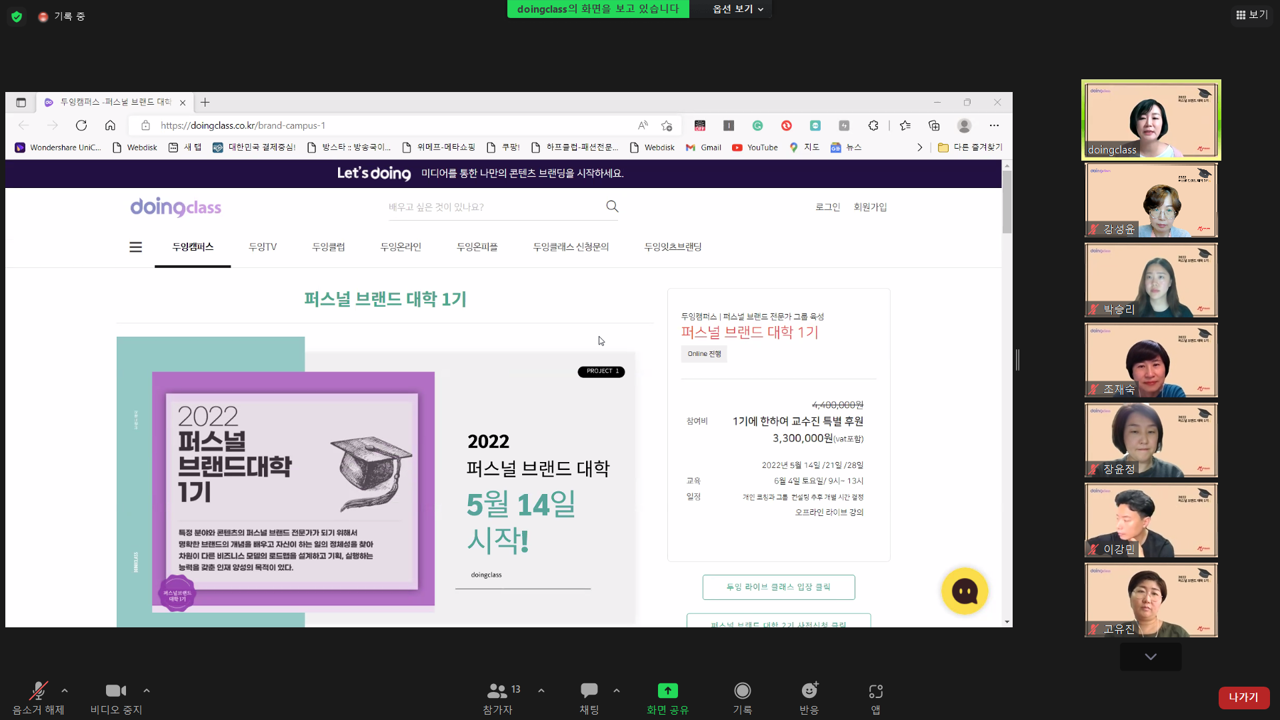Open the yellow chat widget icon
Viewport: 1280px width, 720px height.
[965, 591]
